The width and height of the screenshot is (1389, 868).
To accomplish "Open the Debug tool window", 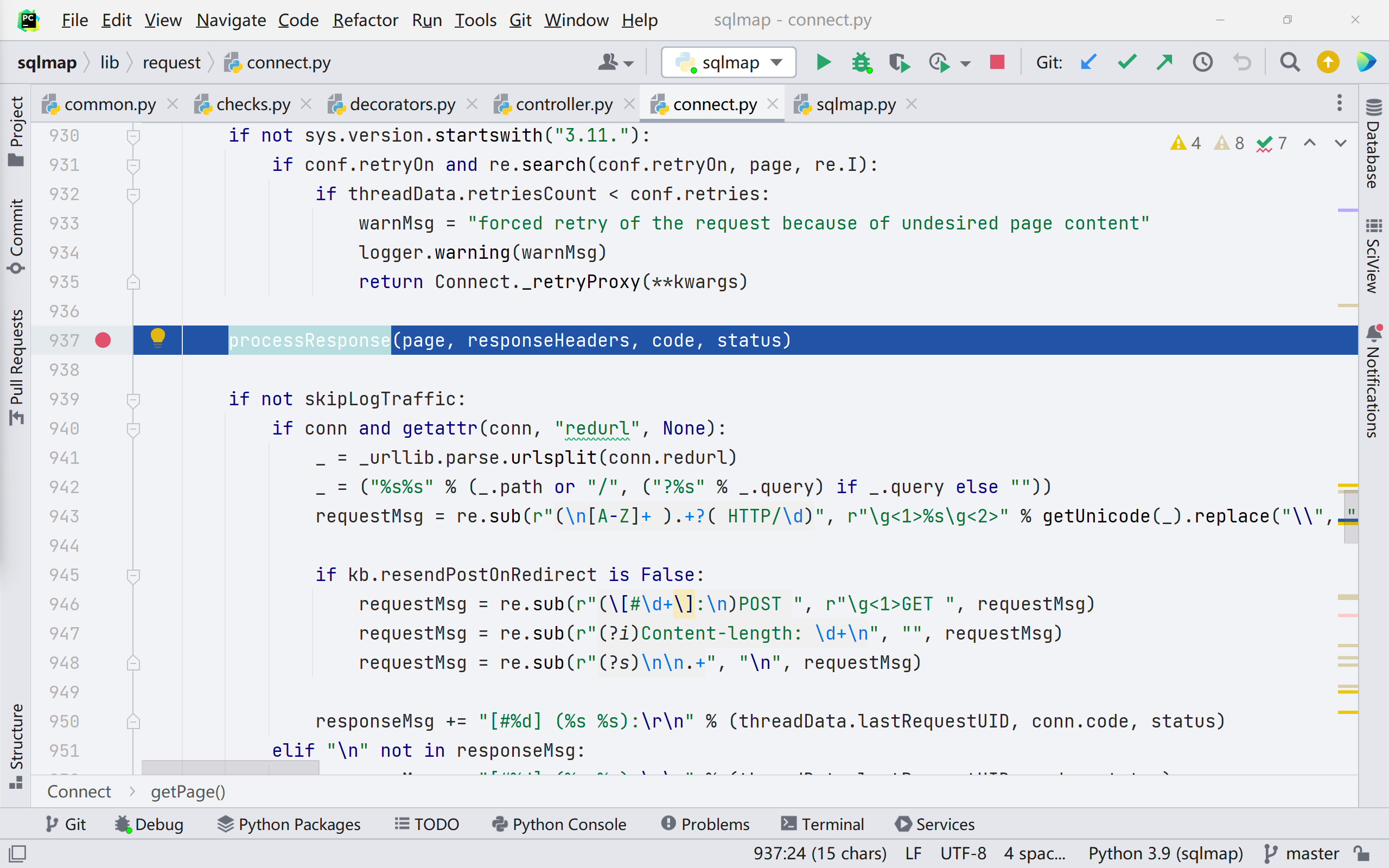I will coord(149,825).
